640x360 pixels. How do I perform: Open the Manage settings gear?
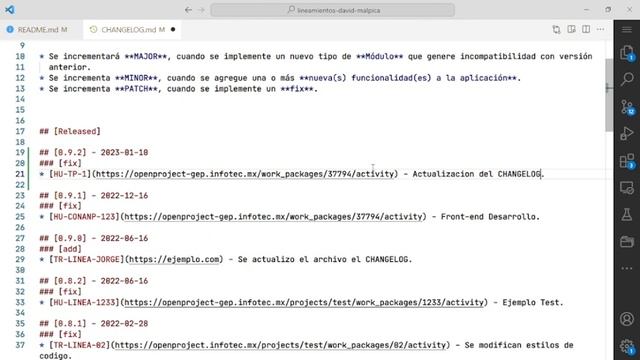pos(627,347)
